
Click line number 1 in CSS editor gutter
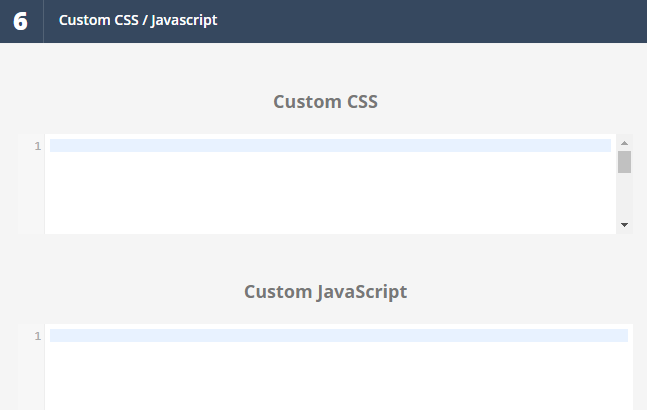click(38, 146)
